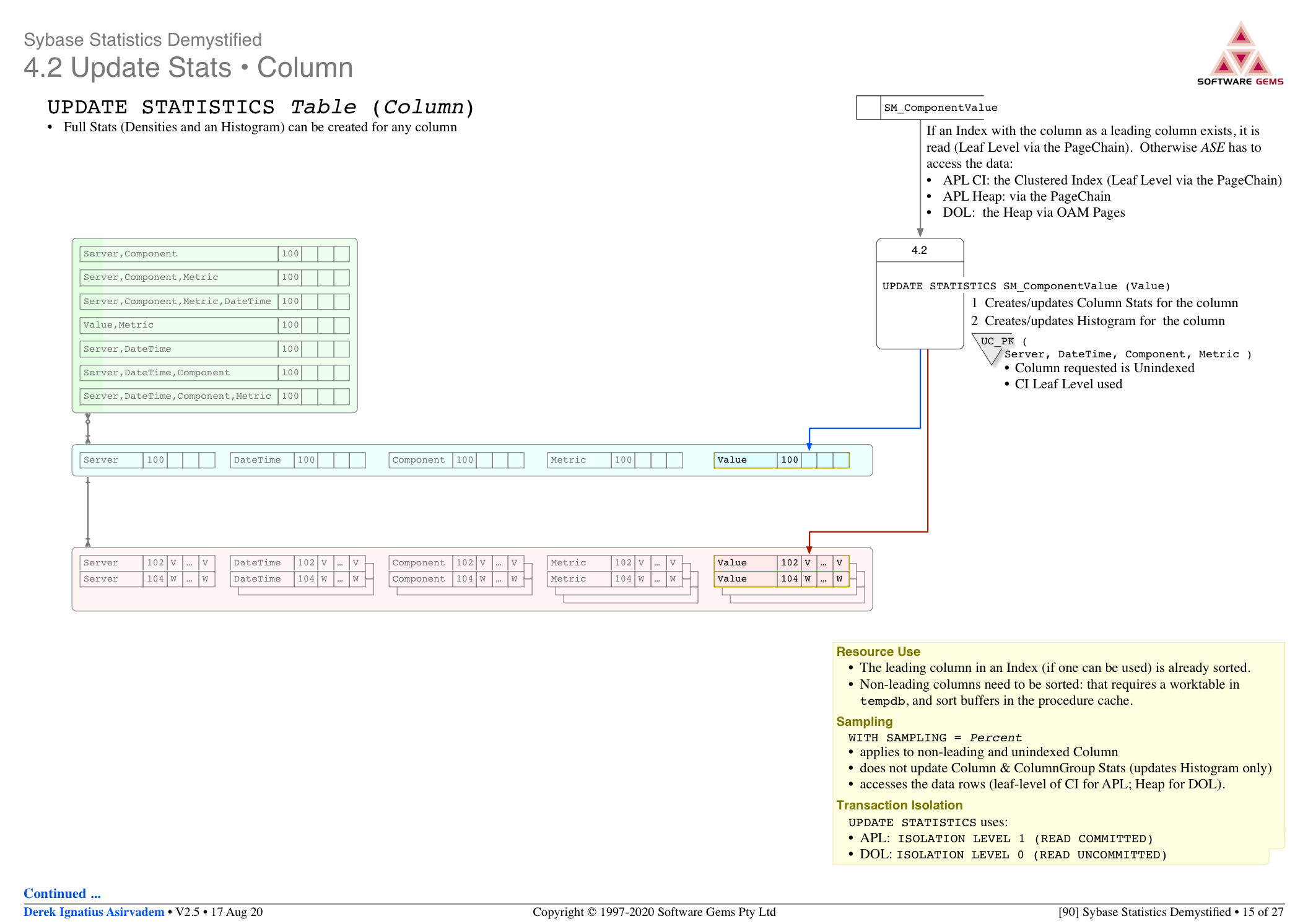Click the Software Gems logo
Image resolution: width=1308 pixels, height=924 pixels.
1240,53
